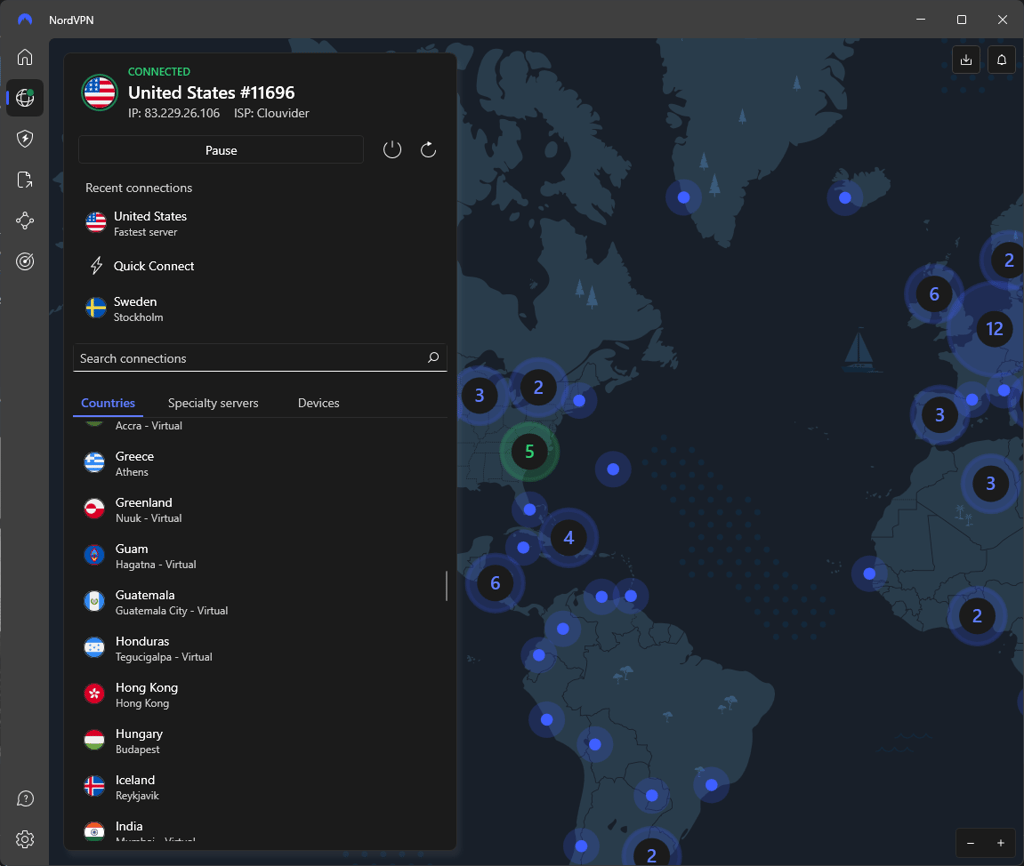
Task: Click the download icon on map
Action: pyautogui.click(x=966, y=60)
